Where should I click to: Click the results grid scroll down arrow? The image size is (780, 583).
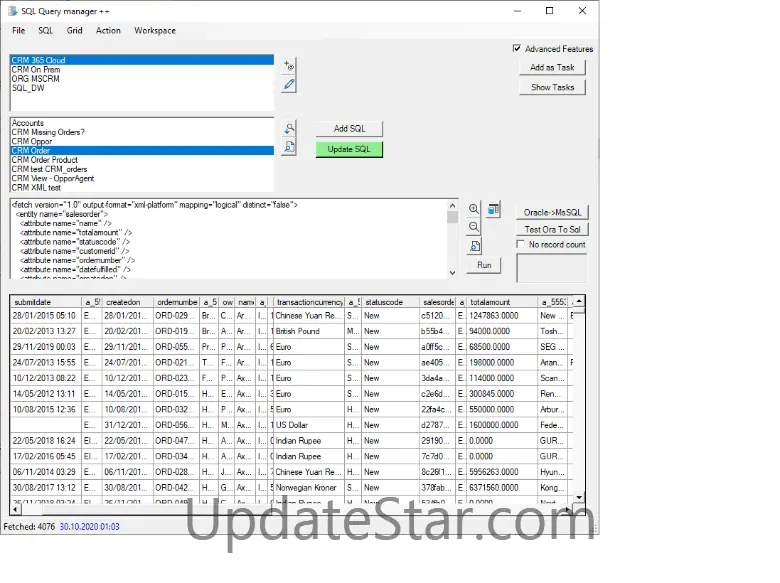tap(579, 497)
